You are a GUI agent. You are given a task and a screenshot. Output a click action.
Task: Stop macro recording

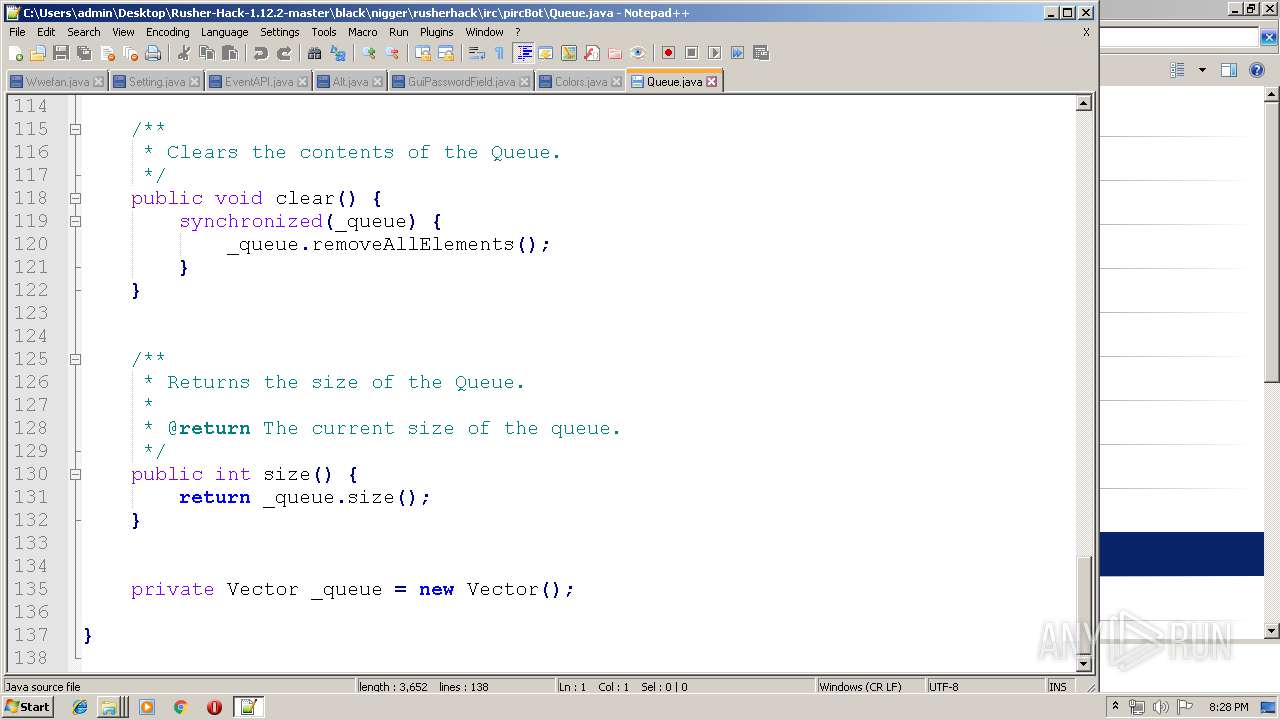coord(691,53)
